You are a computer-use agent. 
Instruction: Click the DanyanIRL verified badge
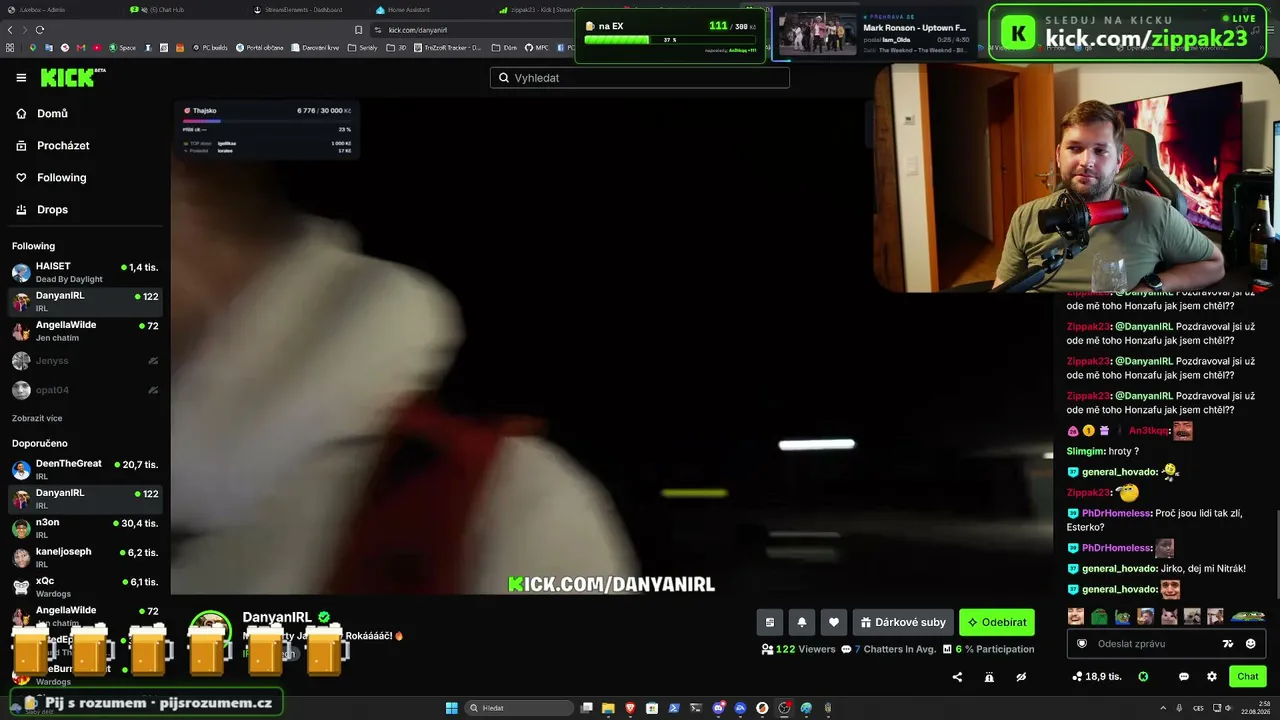pos(324,618)
